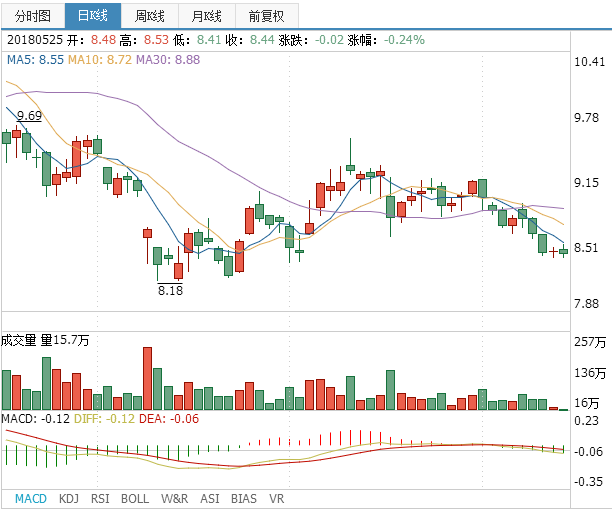Select the 日K线 tab
The height and width of the screenshot is (511, 612).
click(93, 16)
